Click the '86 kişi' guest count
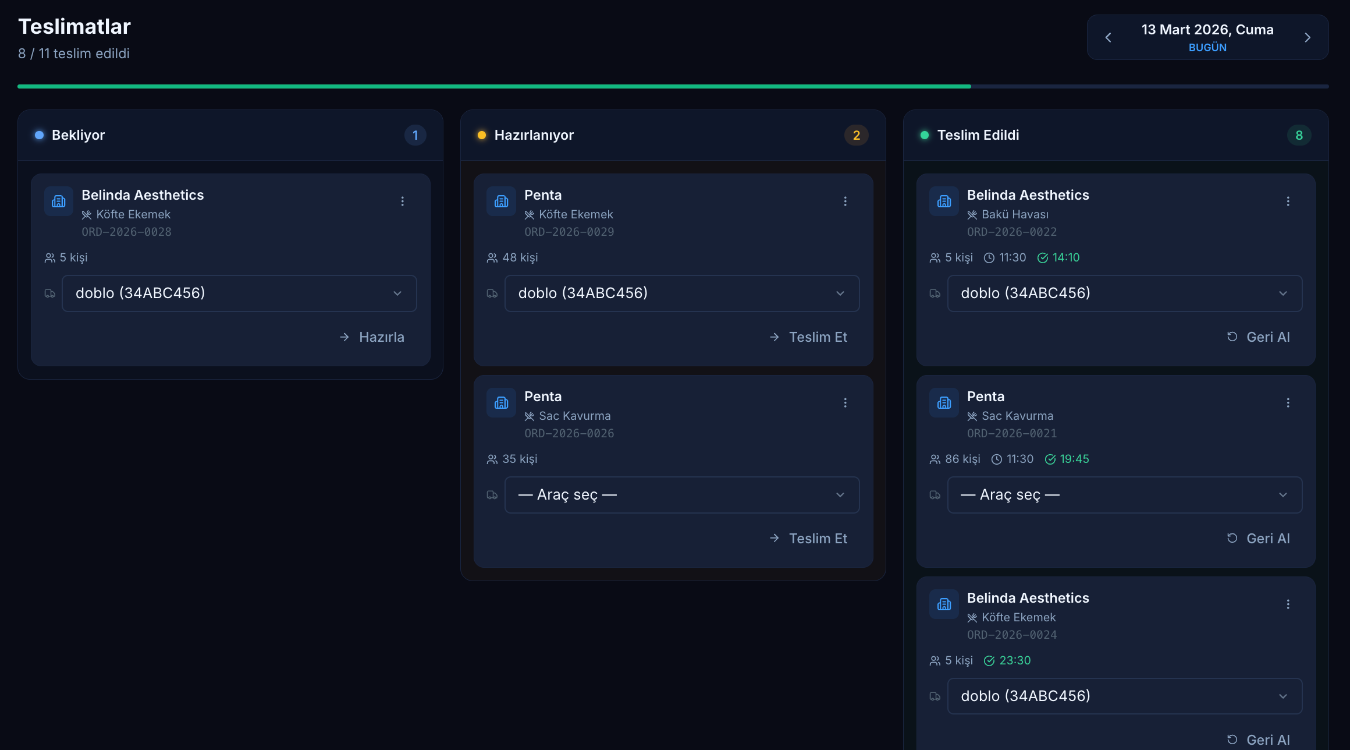 point(963,460)
